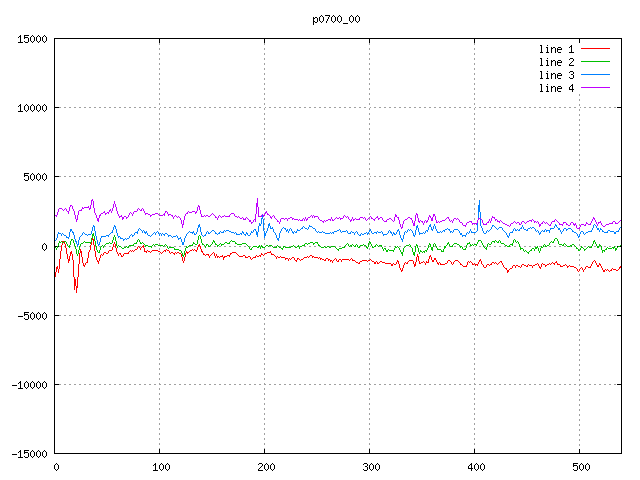Screen dimensions: 640x480
Task: Select the 'line 3' legend label
Action: 556,76
